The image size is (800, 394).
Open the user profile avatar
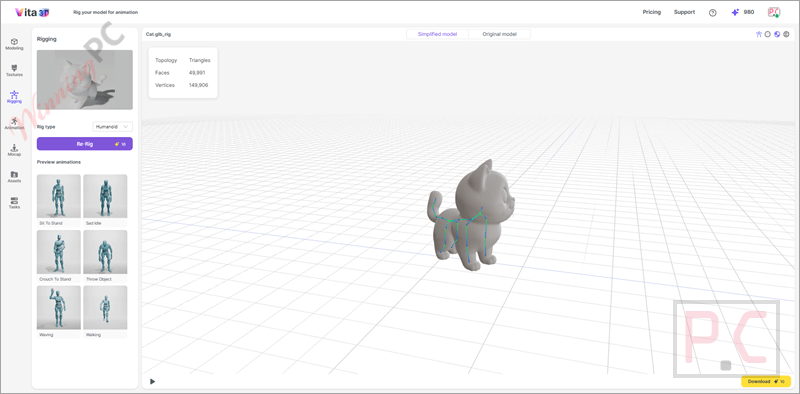pyautogui.click(x=774, y=12)
